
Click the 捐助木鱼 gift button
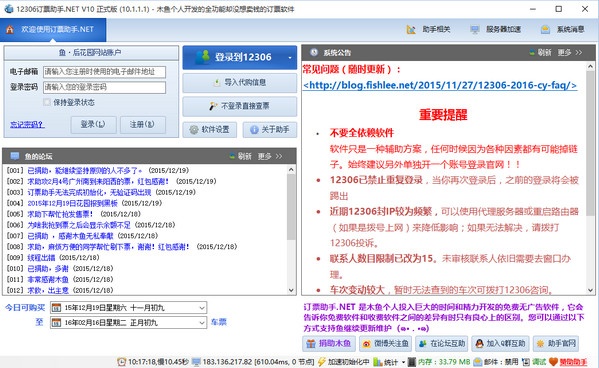point(329,344)
